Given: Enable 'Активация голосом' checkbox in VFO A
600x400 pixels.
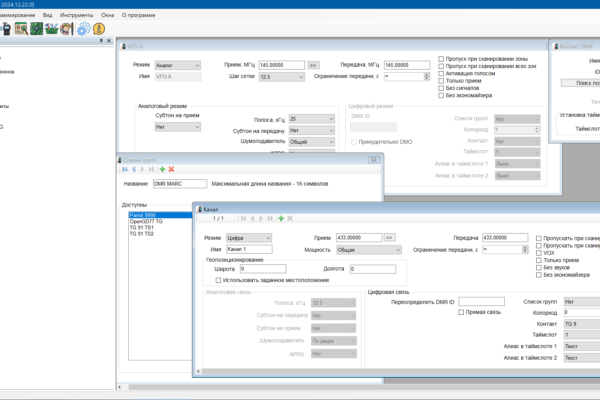Looking at the screenshot, I should pyautogui.click(x=442, y=75).
